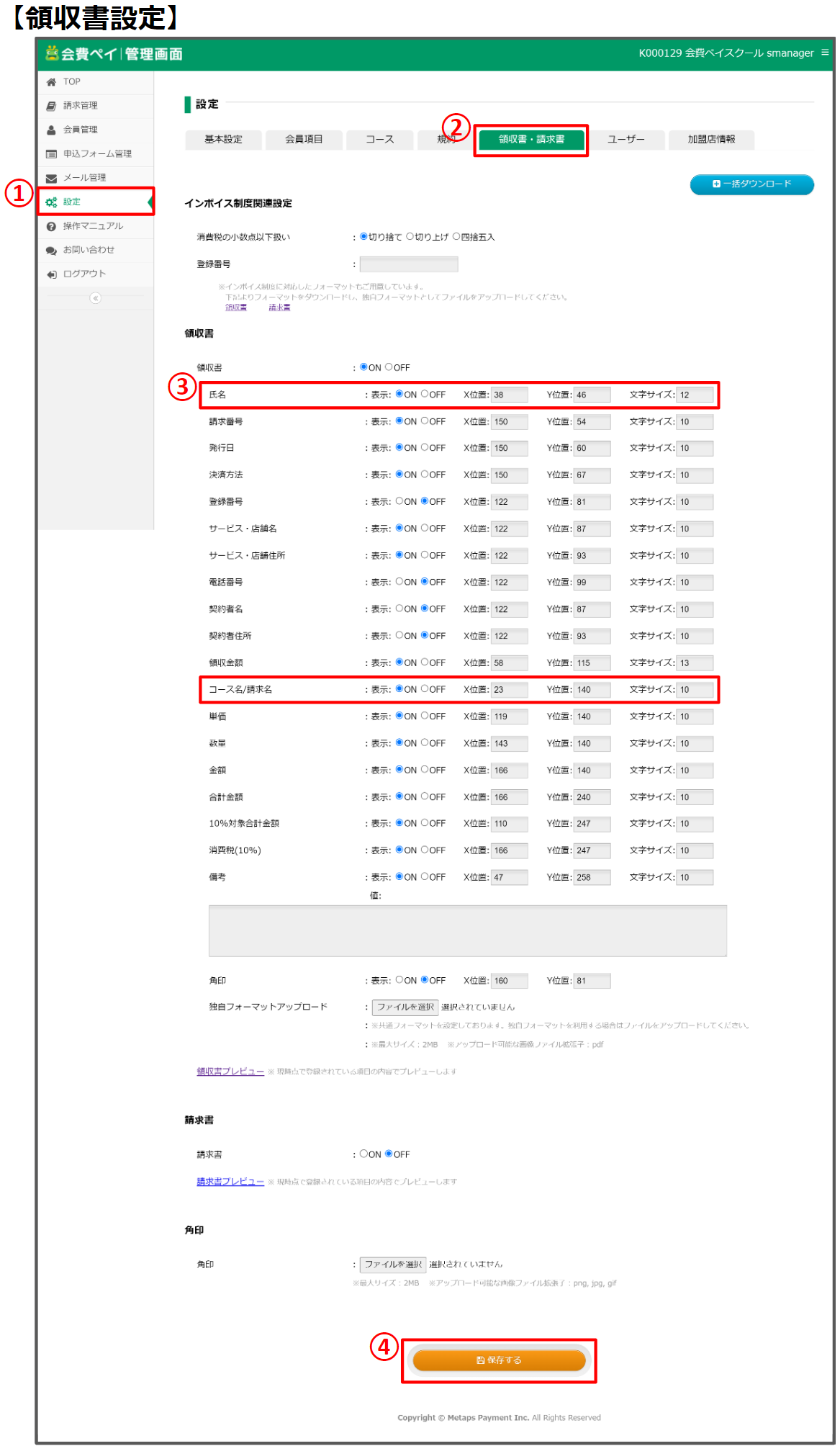
Task: Click the 会費ペイ logo in the header
Action: 114,53
